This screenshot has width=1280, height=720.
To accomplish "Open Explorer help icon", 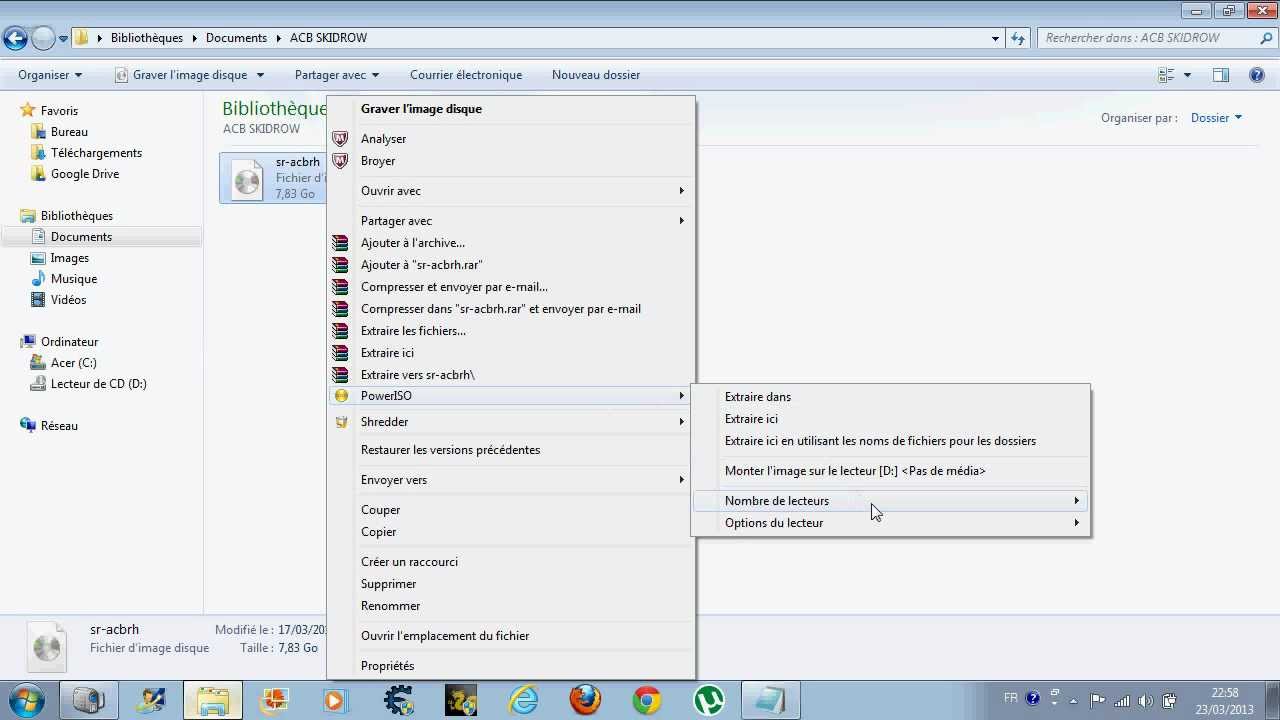I will (1258, 75).
